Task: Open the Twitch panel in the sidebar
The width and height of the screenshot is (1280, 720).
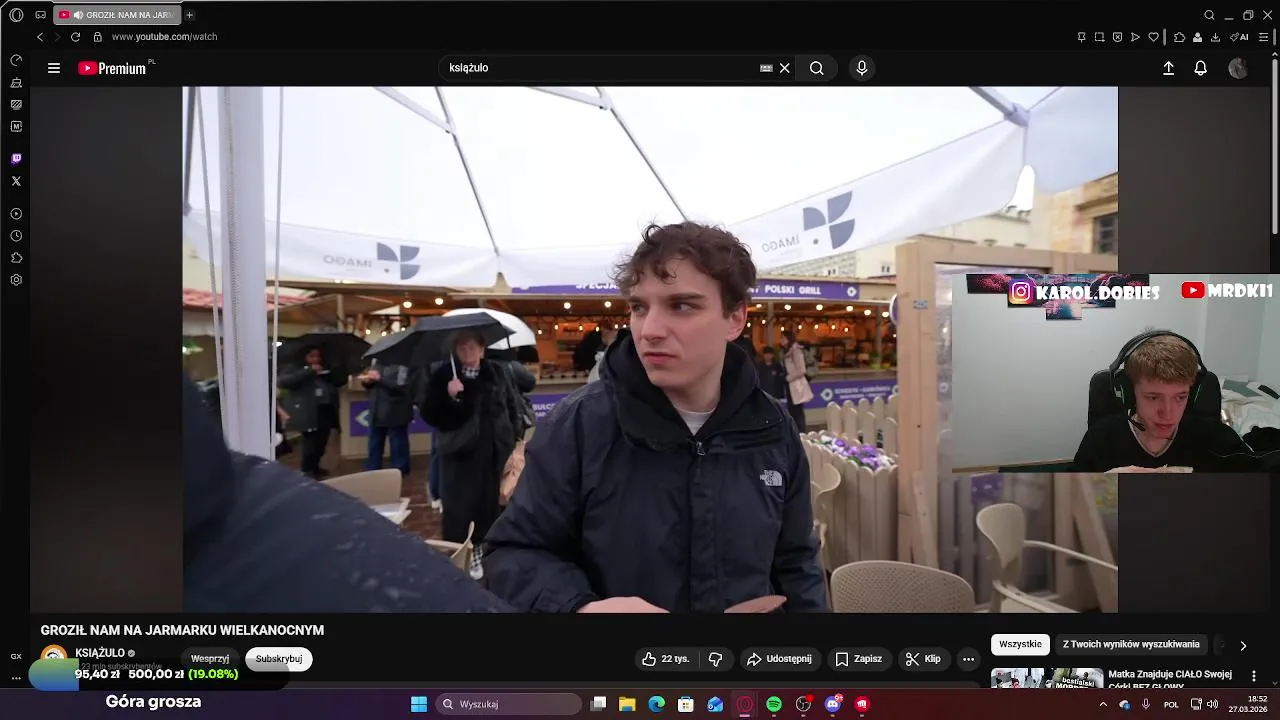Action: coord(16,158)
